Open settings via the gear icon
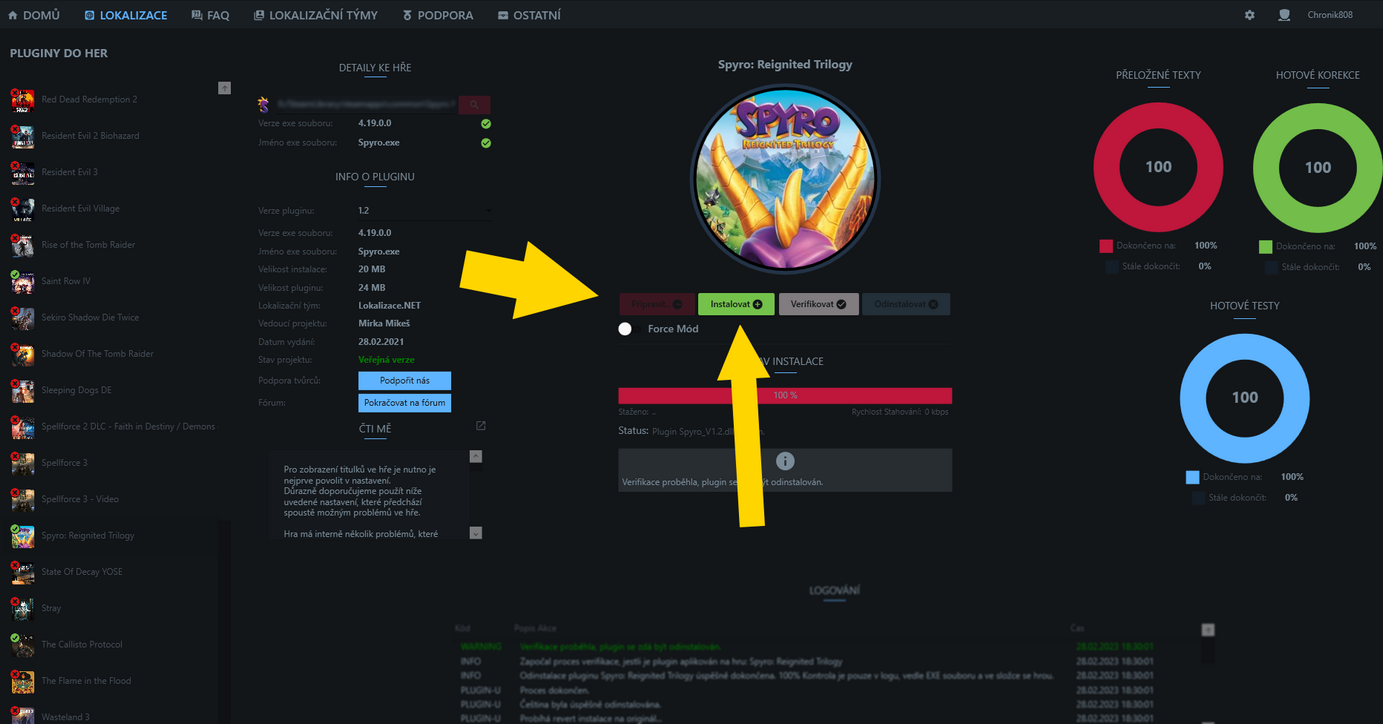 1250,15
